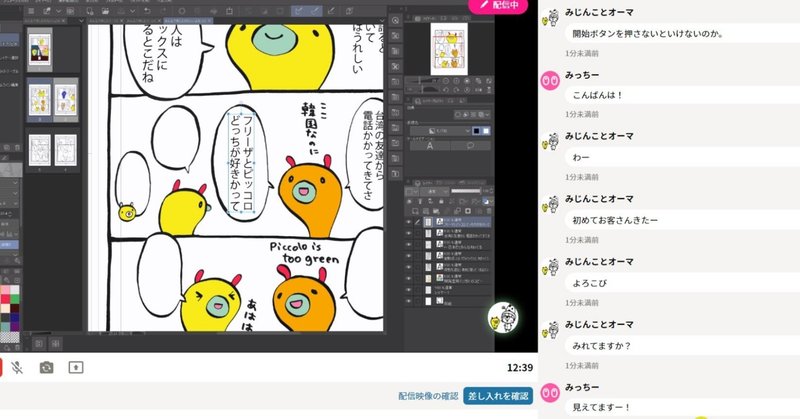This screenshot has height=419, width=800.
Task: Click the chat message 初めてお客さんきたー
Action: tap(615, 220)
